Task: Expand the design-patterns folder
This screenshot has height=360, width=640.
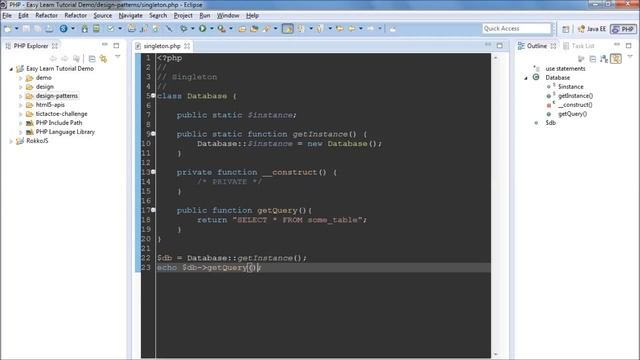Action: click(x=20, y=96)
